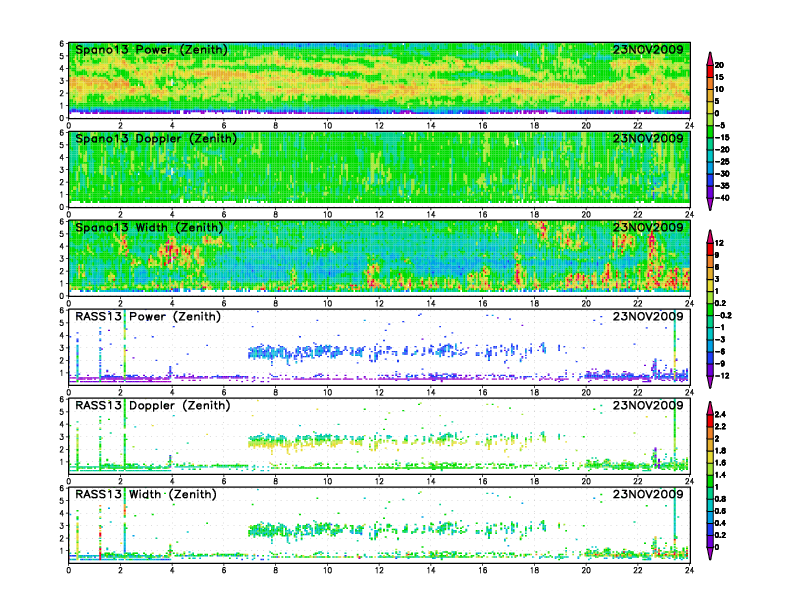The image size is (792, 612).
Task: Select the purple bottom arrow of the top colorbar
Action: point(710,204)
